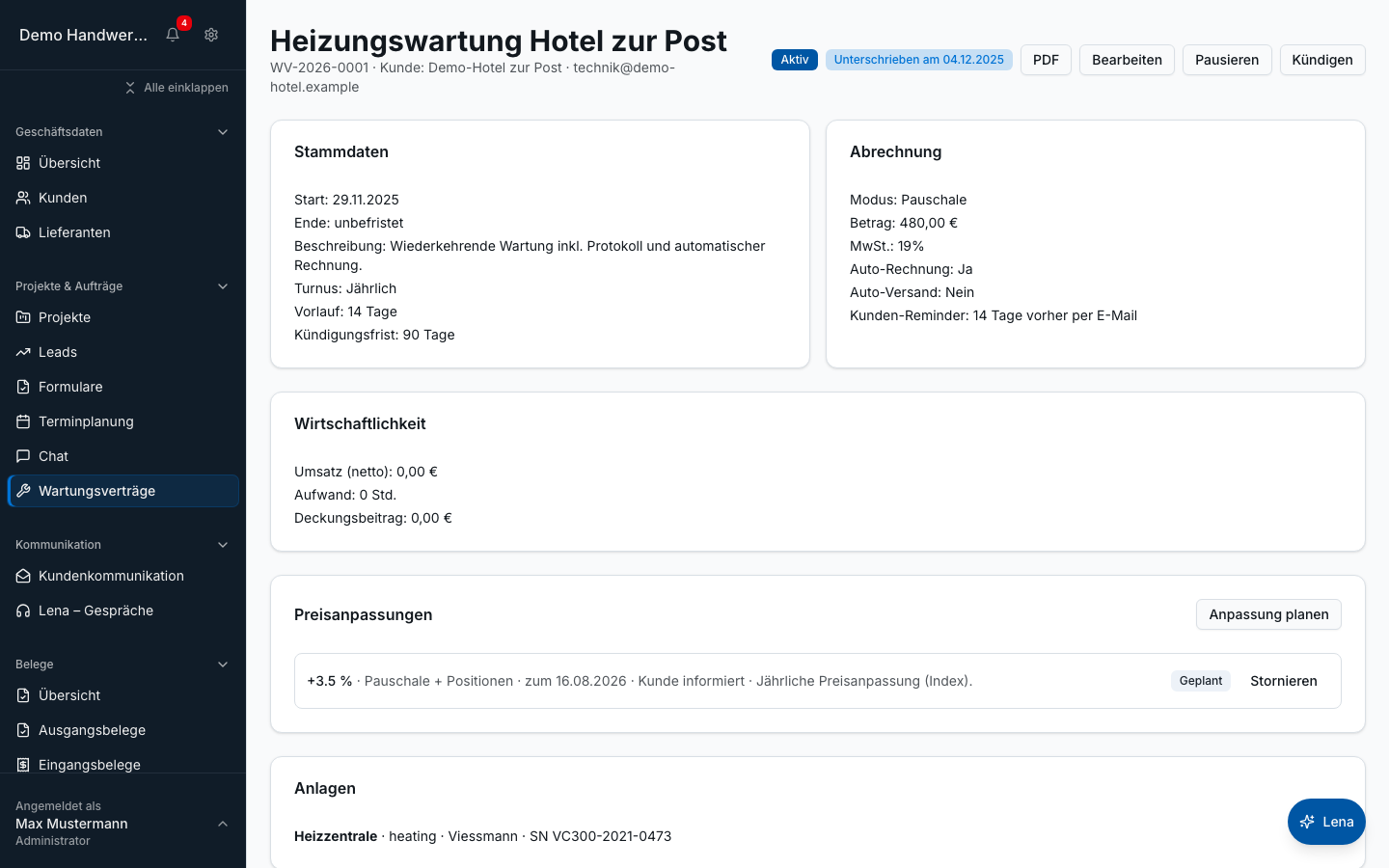The height and width of the screenshot is (868, 1389).
Task: Click 'Deckungsbeitrag: 0,00 €' text
Action: point(373,518)
